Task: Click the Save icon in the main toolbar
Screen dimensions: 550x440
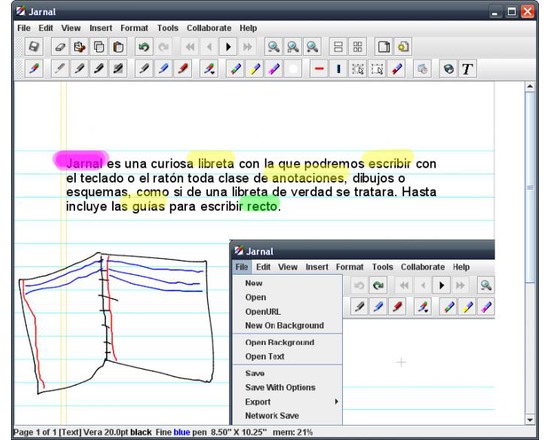Action: pyautogui.click(x=34, y=47)
